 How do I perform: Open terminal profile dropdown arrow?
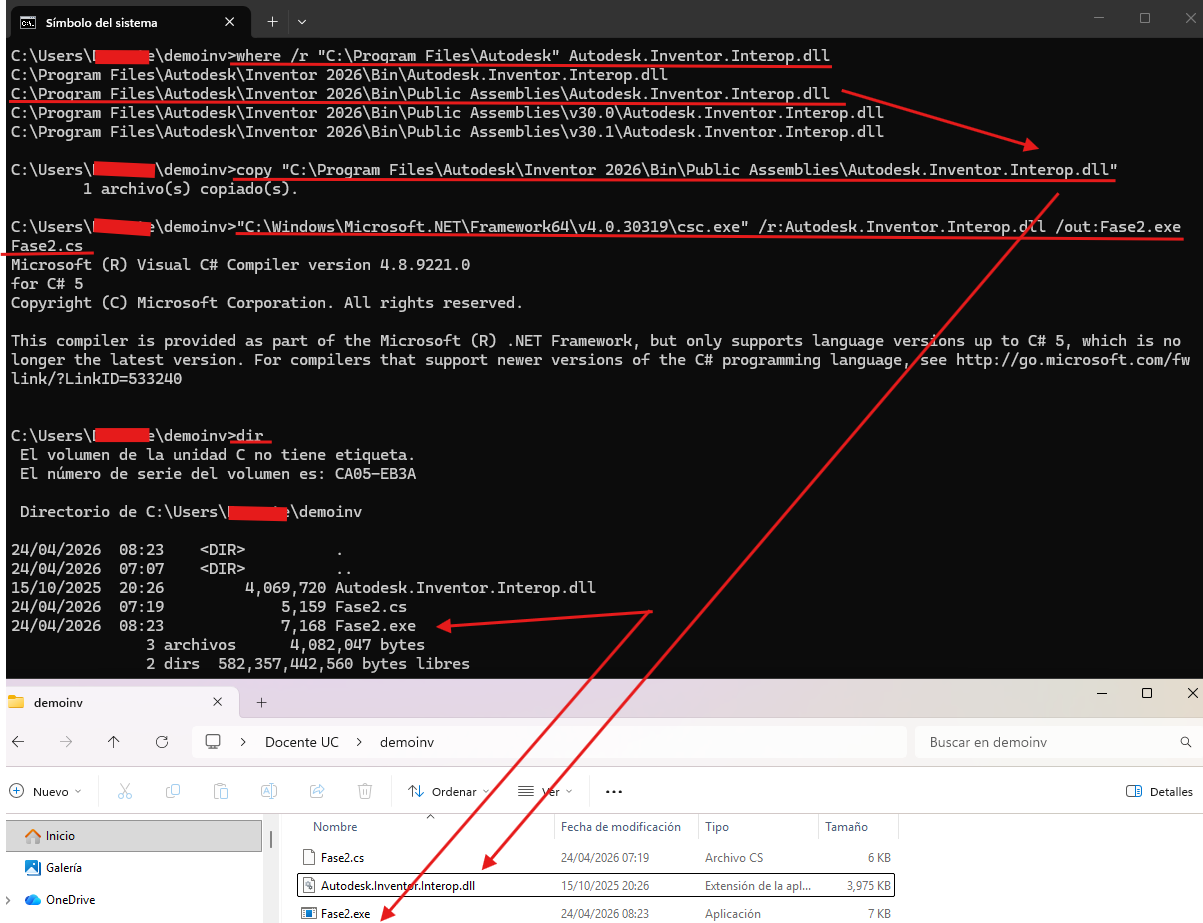[x=302, y=21]
